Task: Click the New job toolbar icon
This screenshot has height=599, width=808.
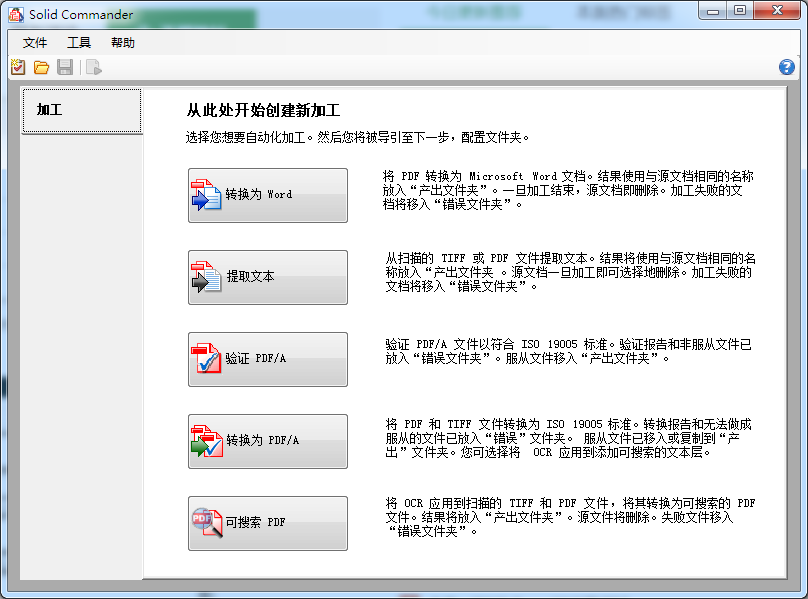Action: (x=18, y=67)
